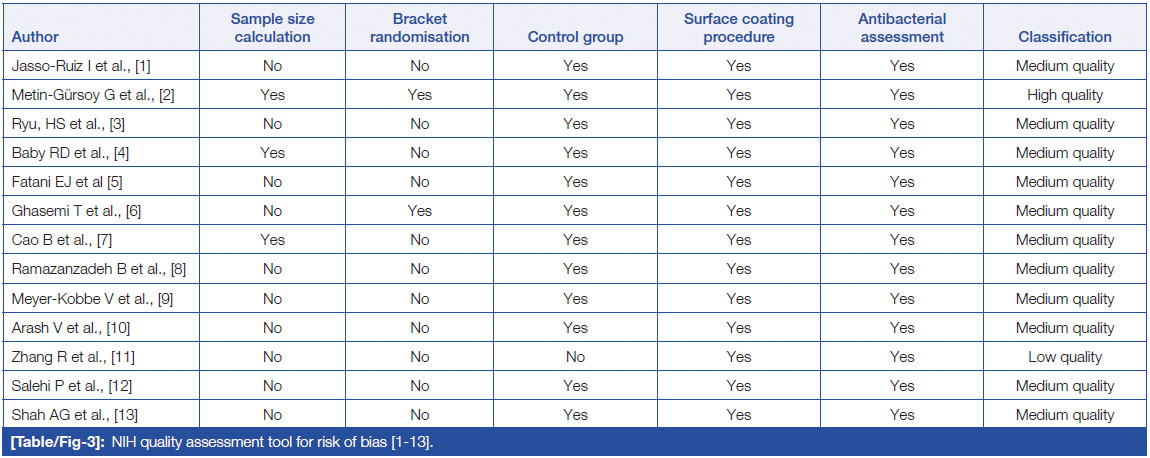Click the Ghasemi T et al. author entry
Viewport: 1150px width, 458px height.
pyautogui.click(x=77, y=211)
